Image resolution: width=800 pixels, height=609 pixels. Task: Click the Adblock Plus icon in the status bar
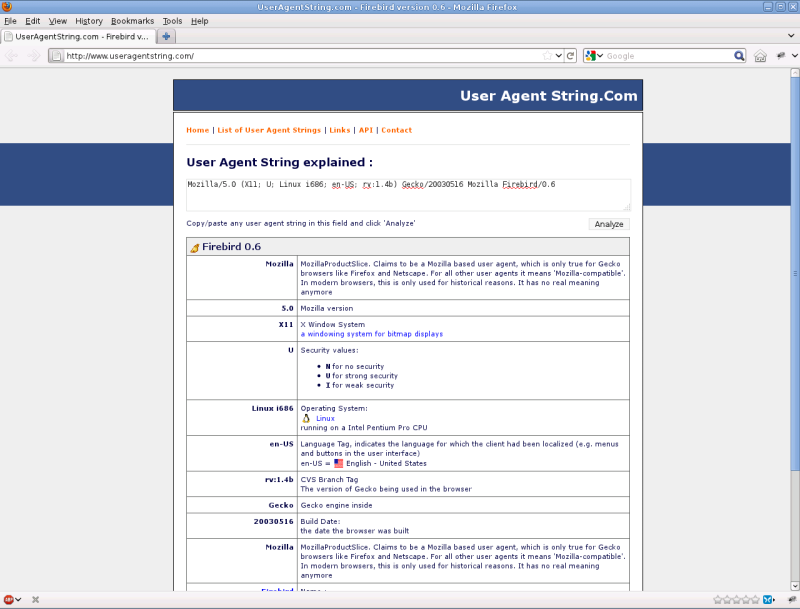[x=8, y=600]
